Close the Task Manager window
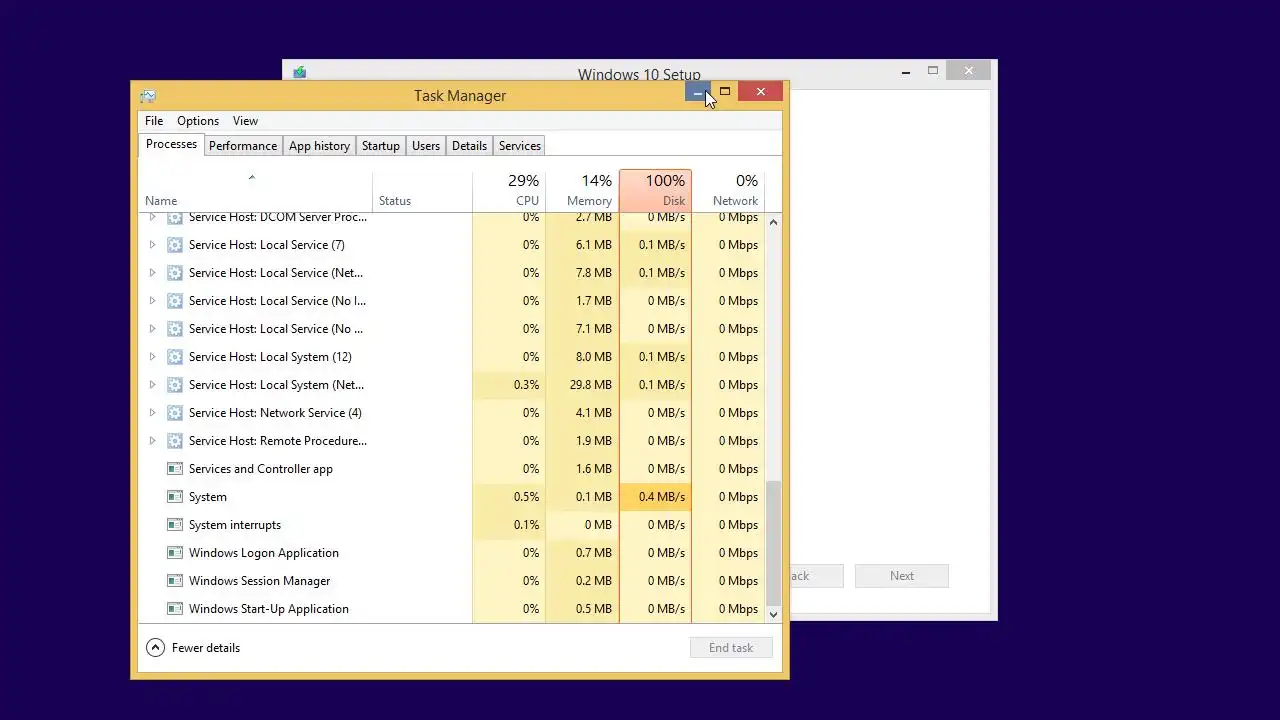Screen dimensions: 1280x720 point(761,92)
